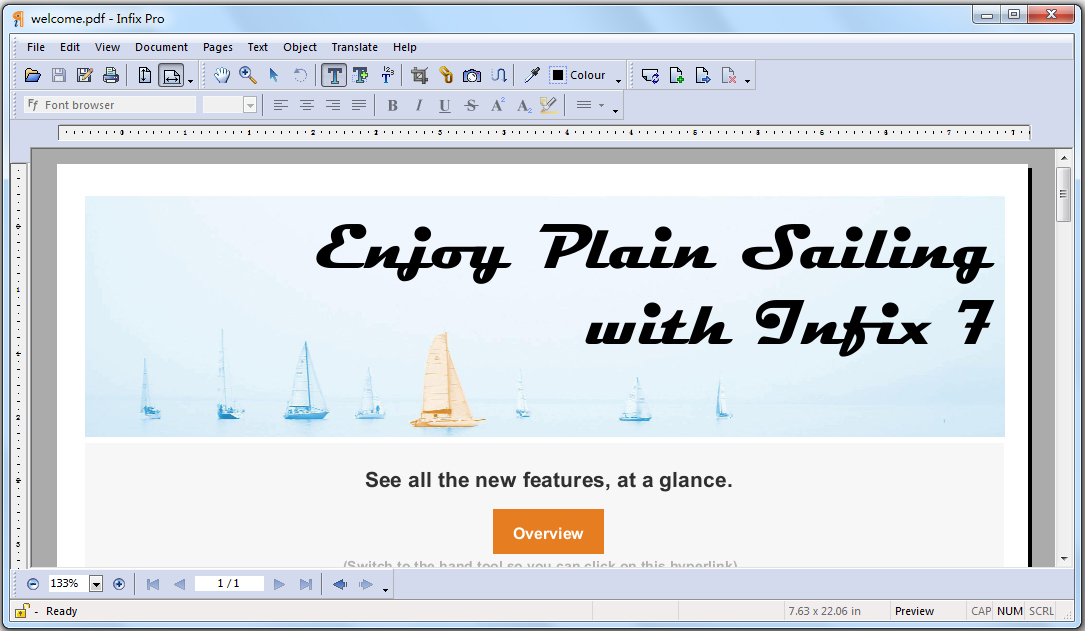Select Fit Page Height view icon

145,75
